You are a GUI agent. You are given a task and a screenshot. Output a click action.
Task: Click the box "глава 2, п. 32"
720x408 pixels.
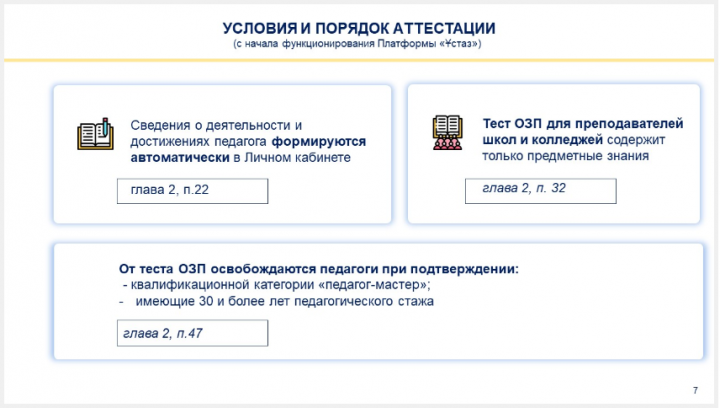click(540, 191)
